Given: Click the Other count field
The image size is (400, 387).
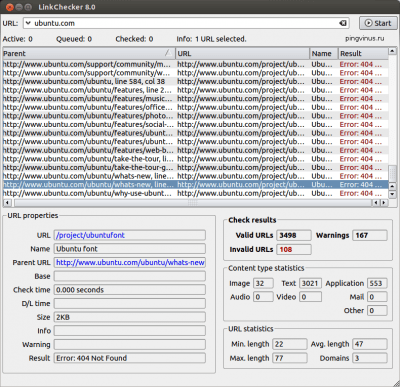Looking at the screenshot, I should point(377,310).
